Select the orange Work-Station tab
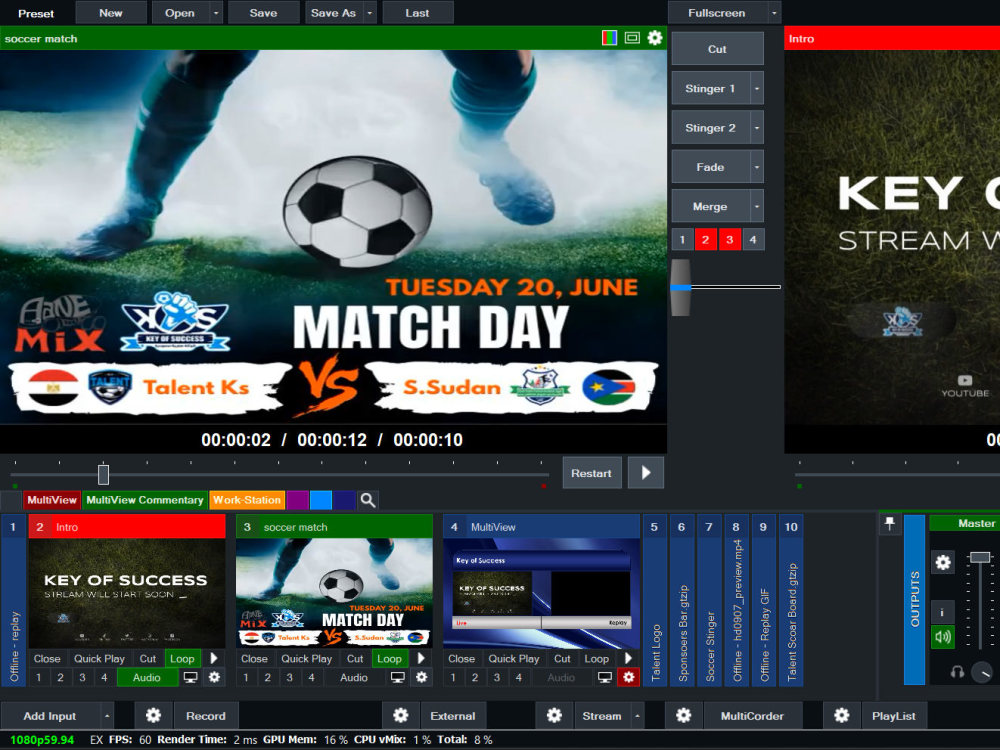This screenshot has height=750, width=1000. [247, 500]
